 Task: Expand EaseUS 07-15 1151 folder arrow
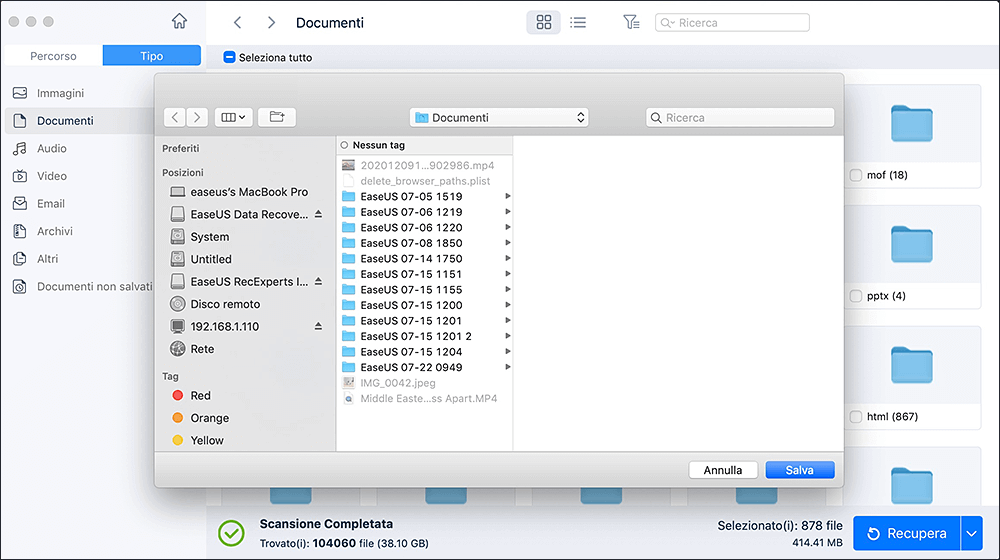(x=508, y=274)
